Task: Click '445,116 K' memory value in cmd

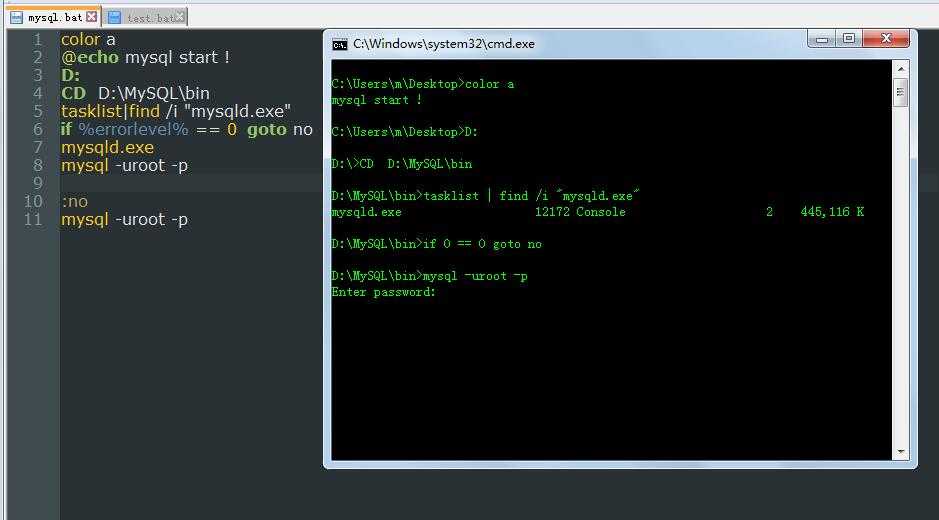Action: (x=832, y=212)
